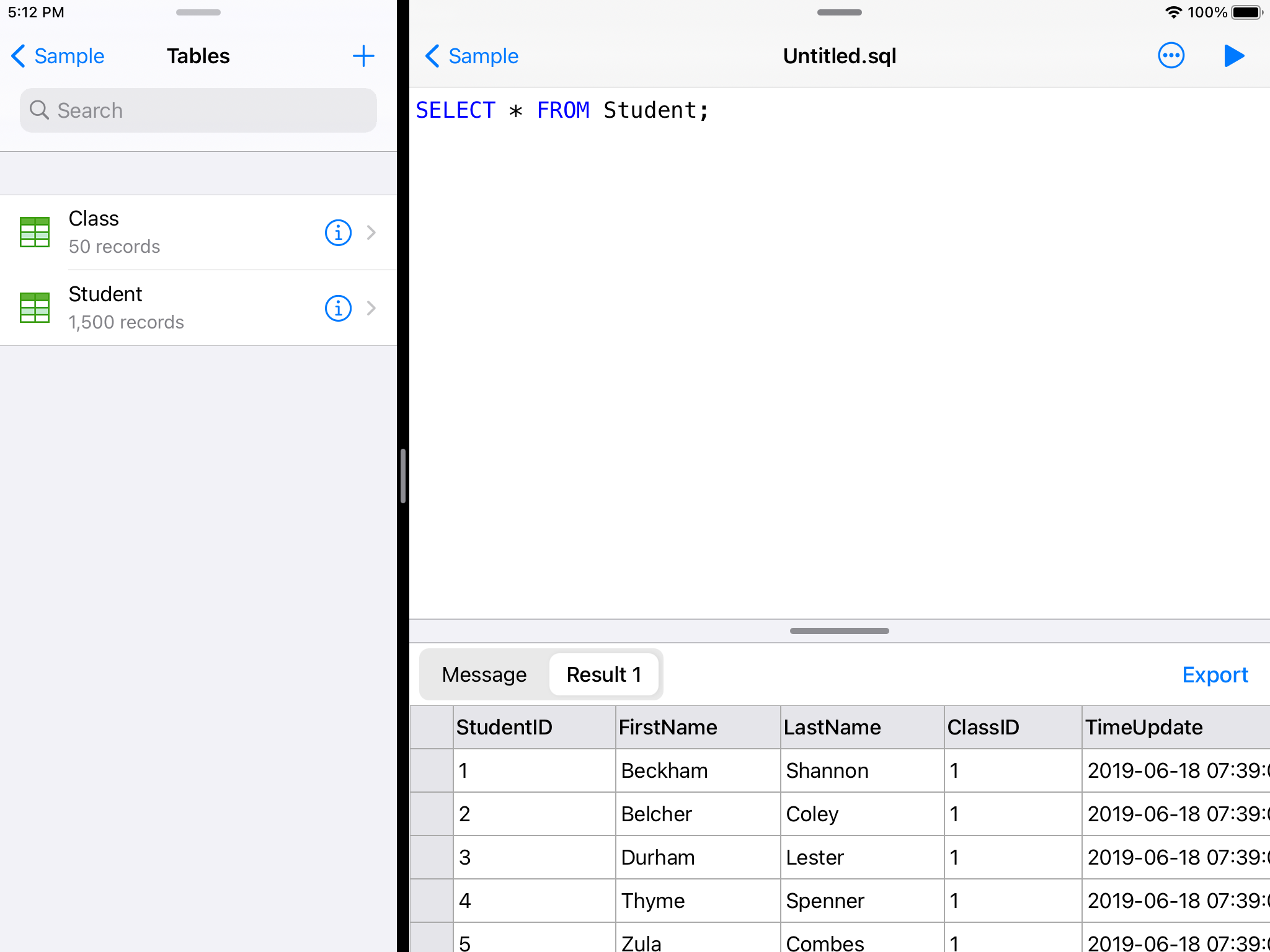1270x952 pixels.
Task: Run the SQL query
Action: [x=1234, y=56]
